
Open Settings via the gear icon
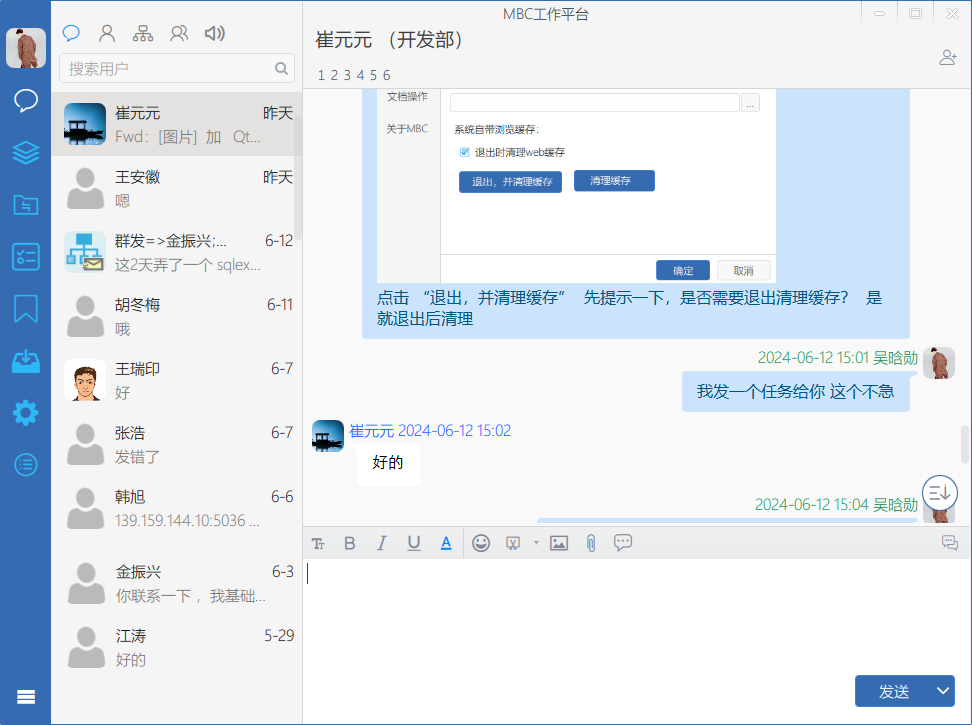25,413
